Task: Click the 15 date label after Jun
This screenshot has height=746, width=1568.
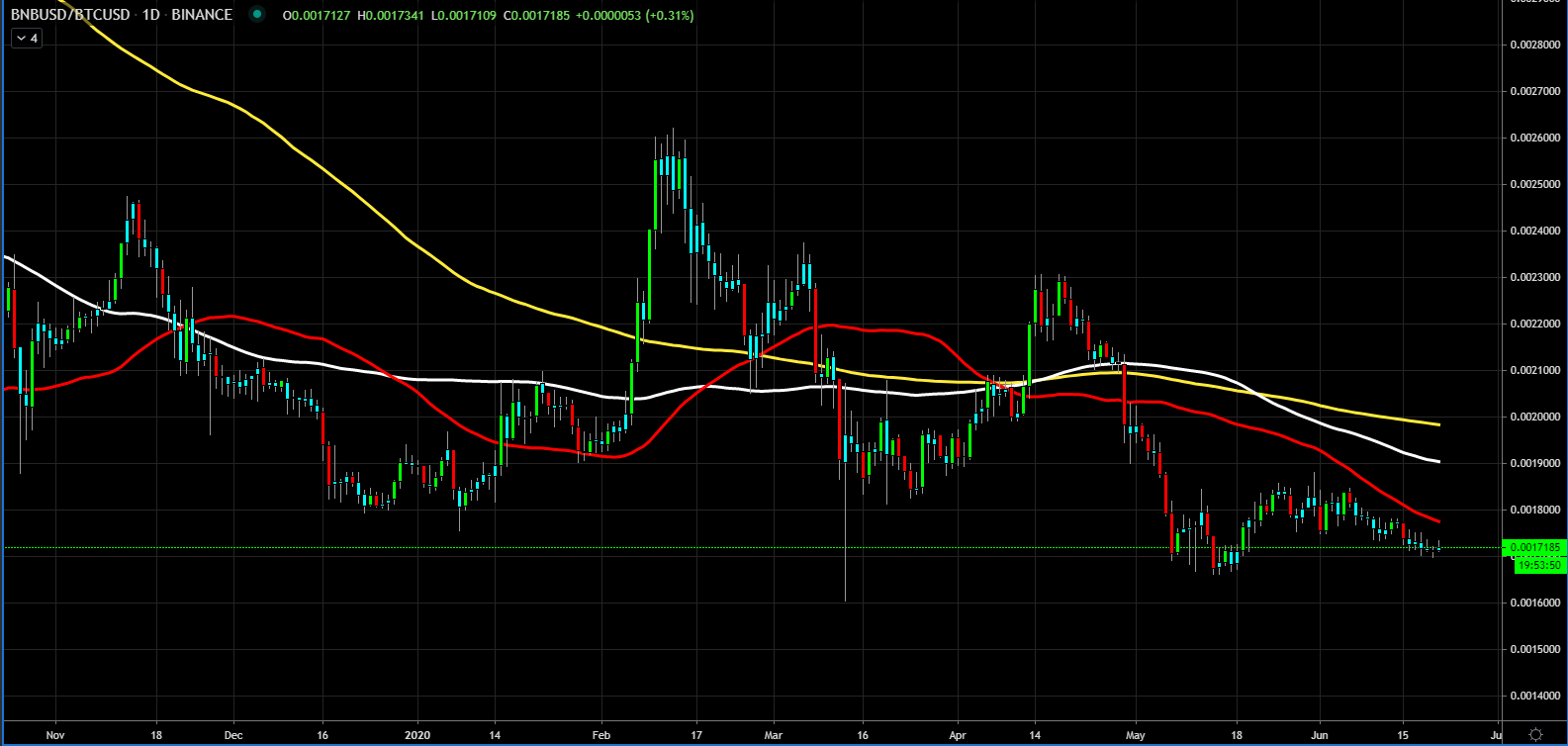Action: (x=1402, y=735)
